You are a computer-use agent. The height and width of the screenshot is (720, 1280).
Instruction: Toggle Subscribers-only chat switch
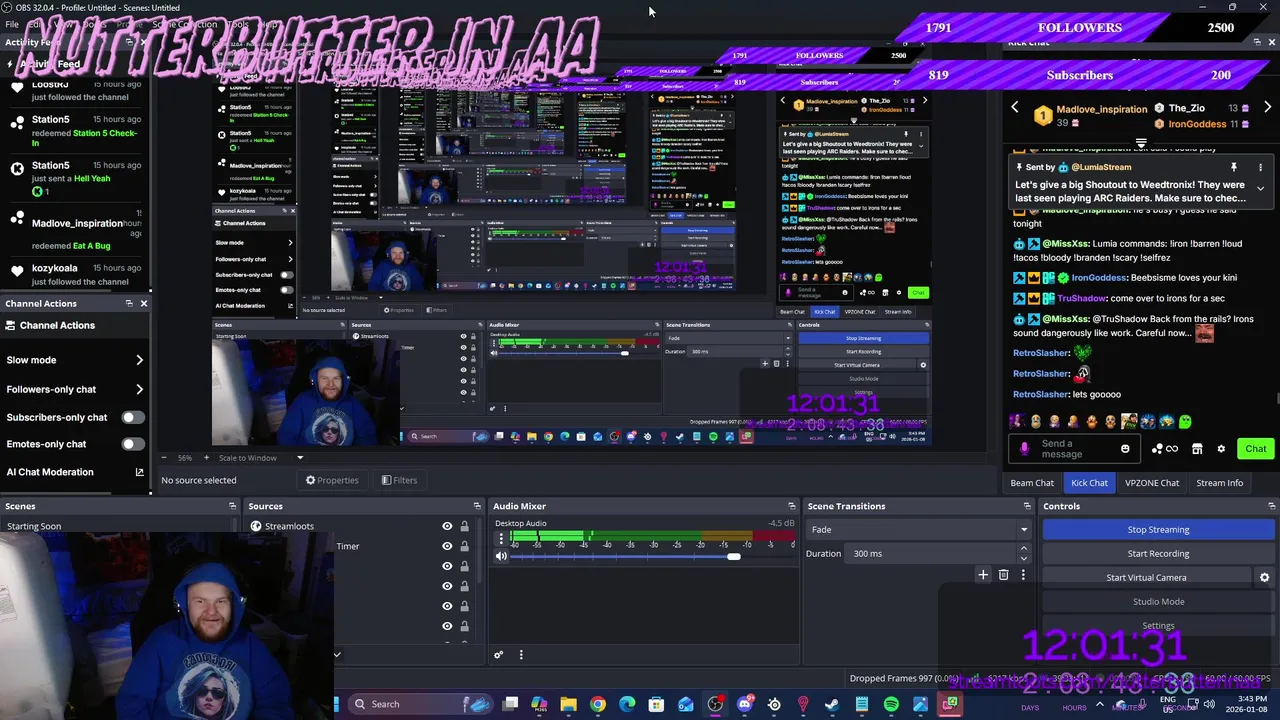(x=132, y=417)
